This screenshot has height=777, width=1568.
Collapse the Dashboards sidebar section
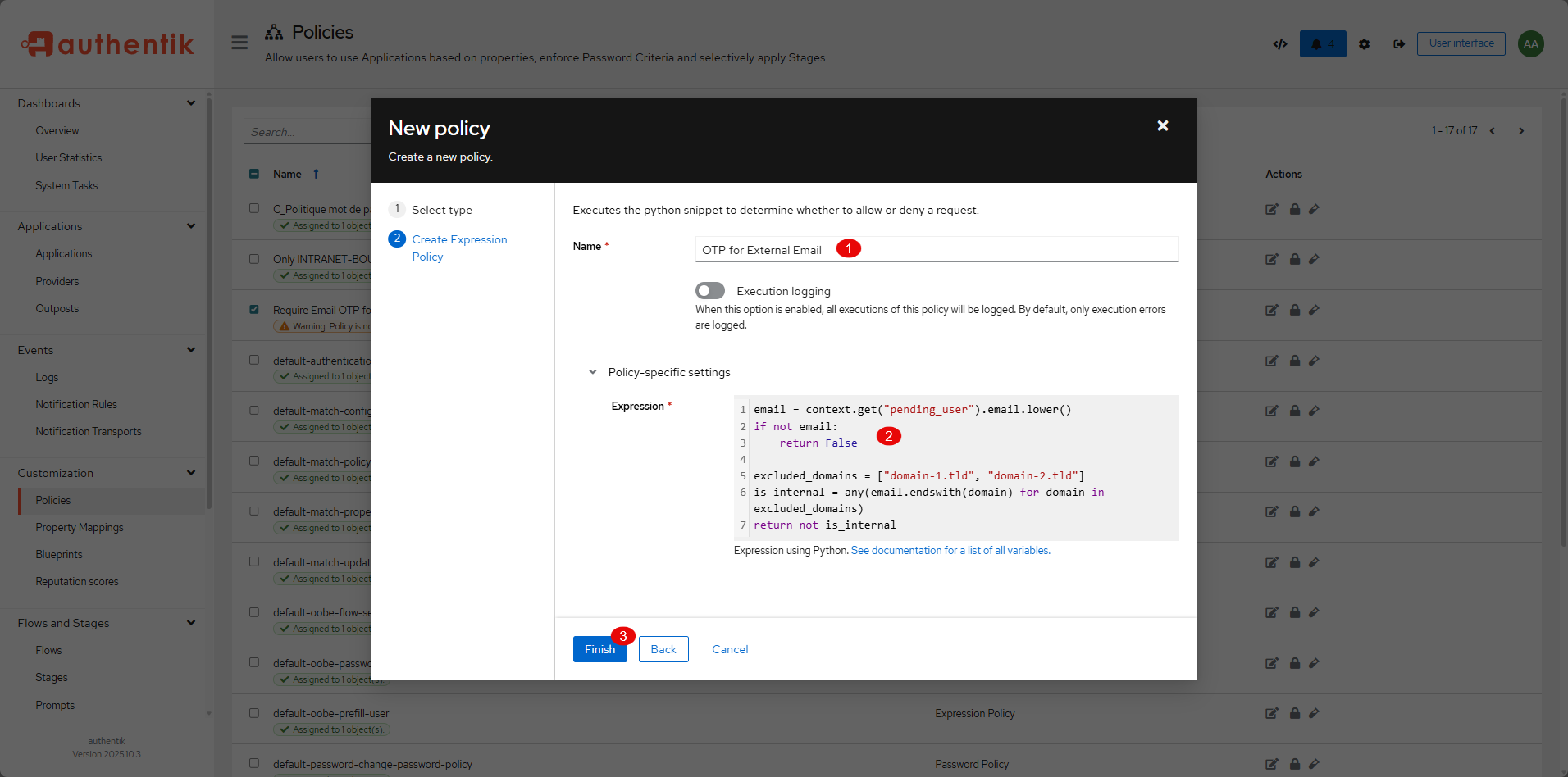pos(190,103)
